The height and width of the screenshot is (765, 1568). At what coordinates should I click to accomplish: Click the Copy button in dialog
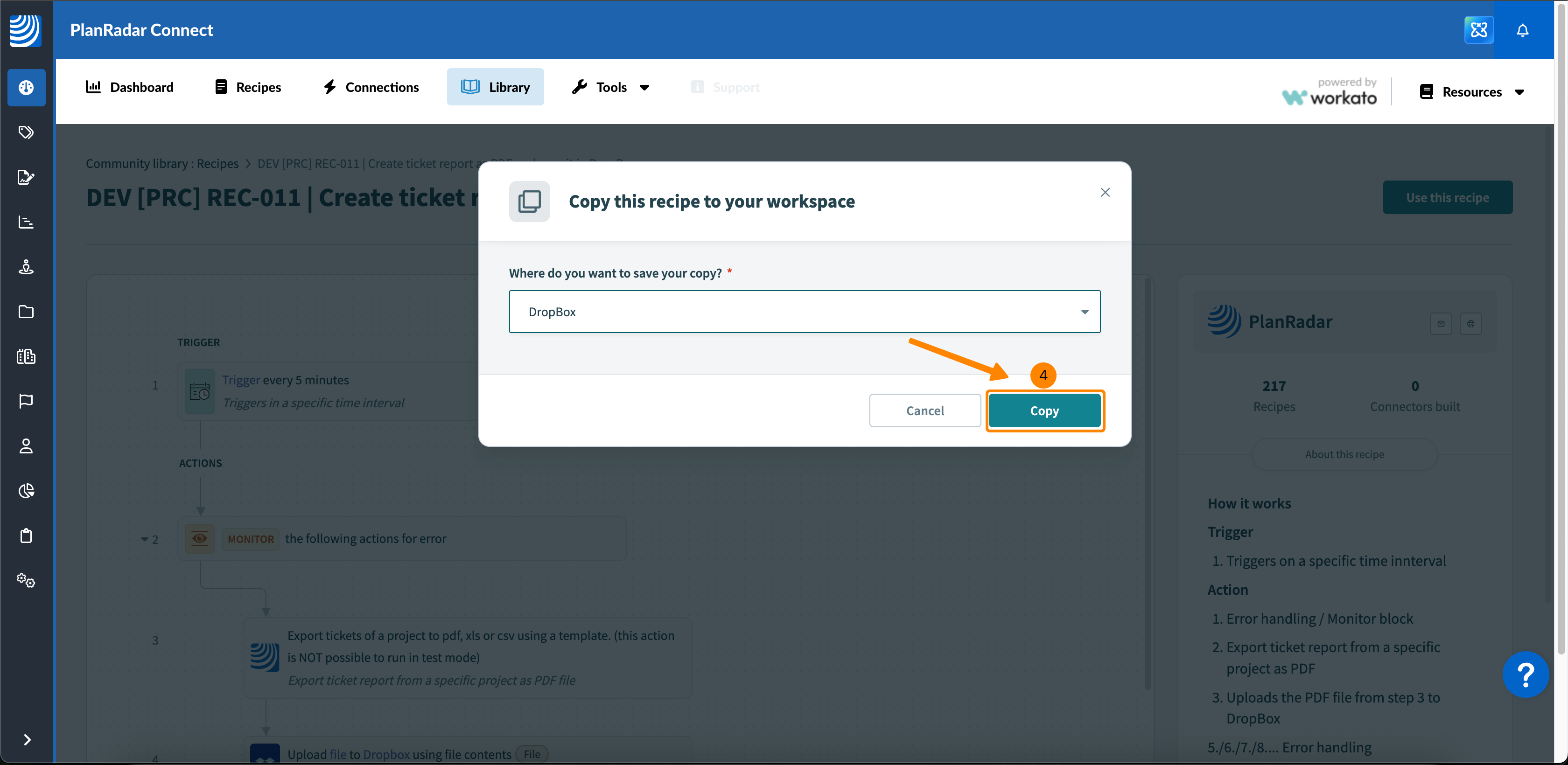1044,411
